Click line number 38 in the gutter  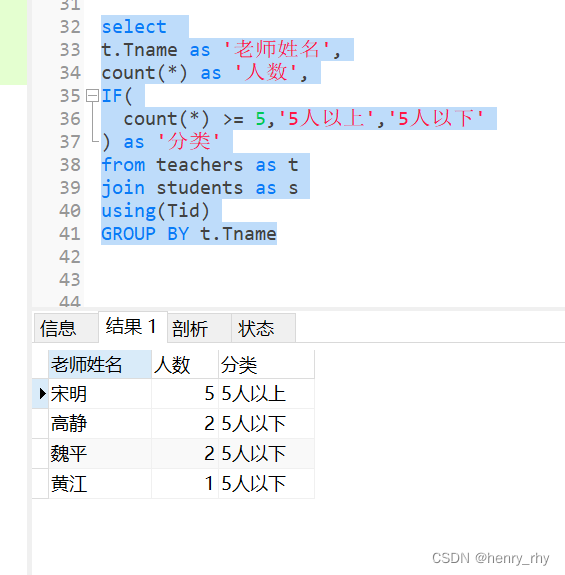[70, 165]
